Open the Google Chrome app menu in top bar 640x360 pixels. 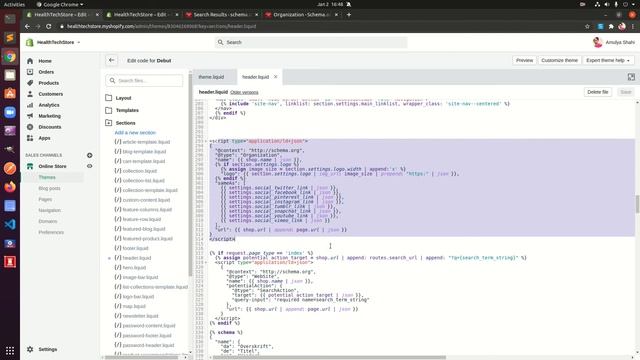coord(60,4)
